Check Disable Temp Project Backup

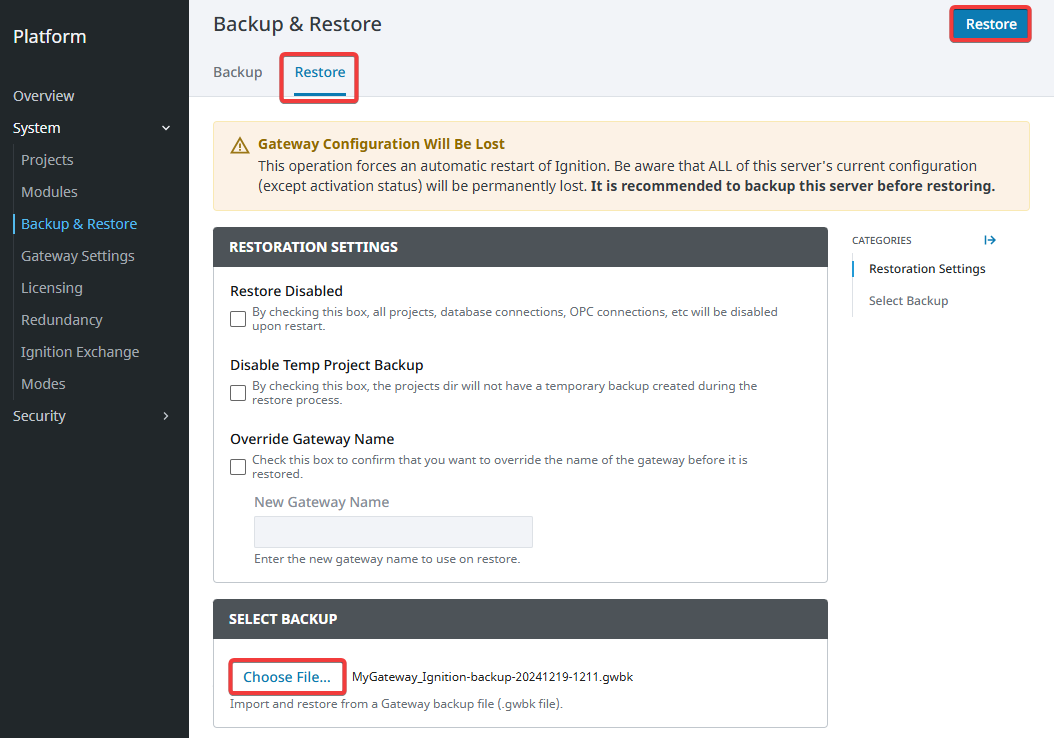[237, 392]
